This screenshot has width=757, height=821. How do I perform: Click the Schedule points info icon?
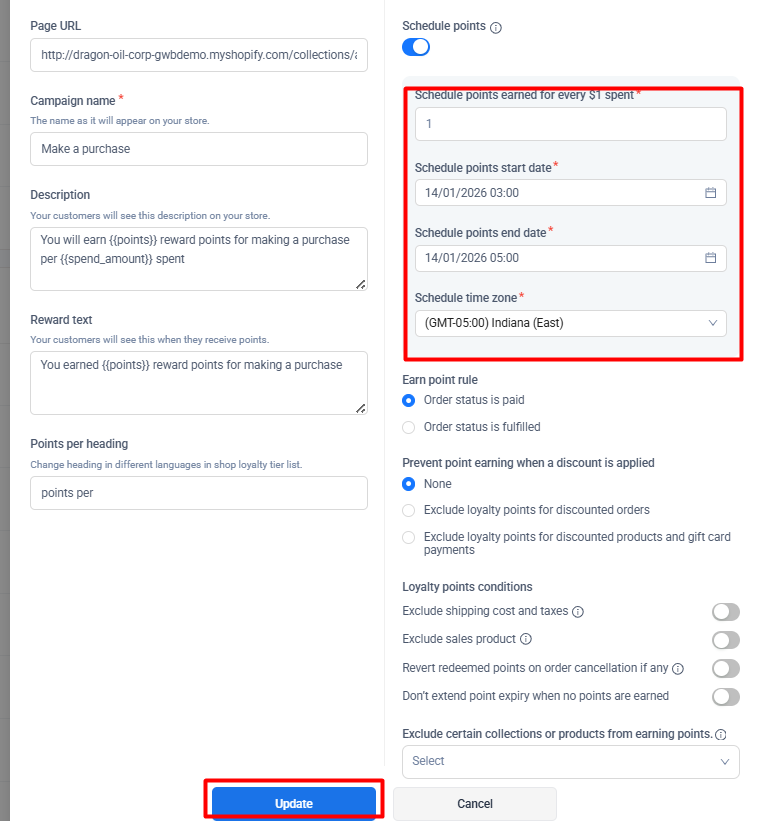496,28
